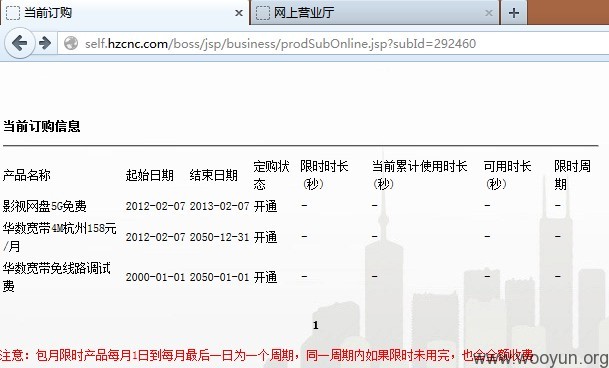Click the 当前累计使用时长(秒) column header
This screenshot has width=609, height=368.
419,175
